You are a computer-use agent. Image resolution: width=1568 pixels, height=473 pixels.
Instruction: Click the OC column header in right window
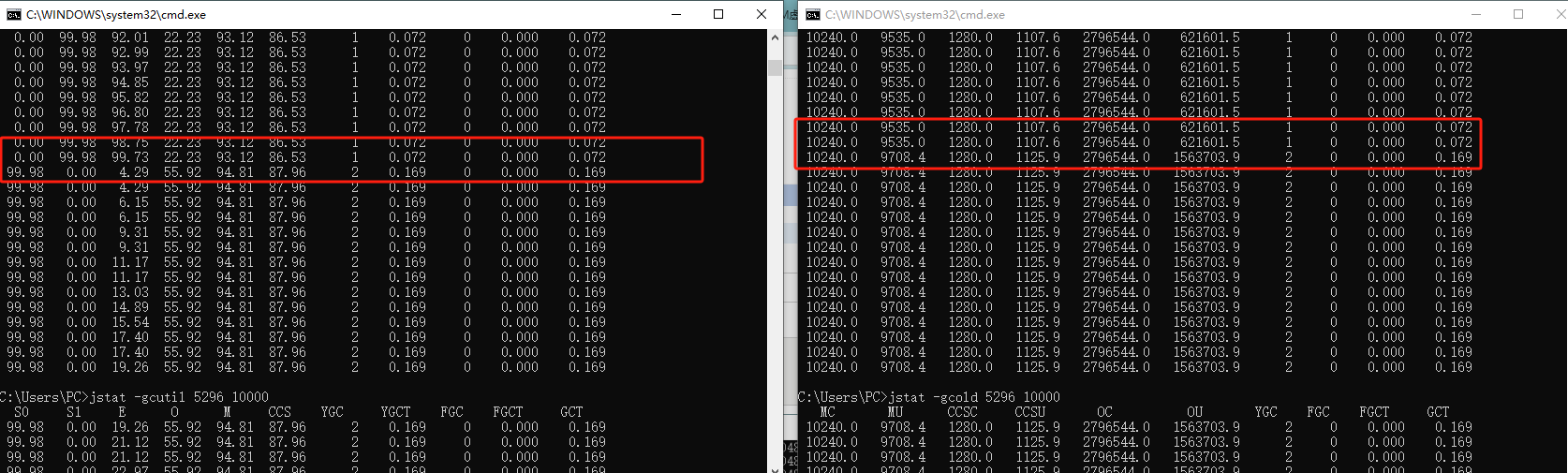click(1104, 412)
